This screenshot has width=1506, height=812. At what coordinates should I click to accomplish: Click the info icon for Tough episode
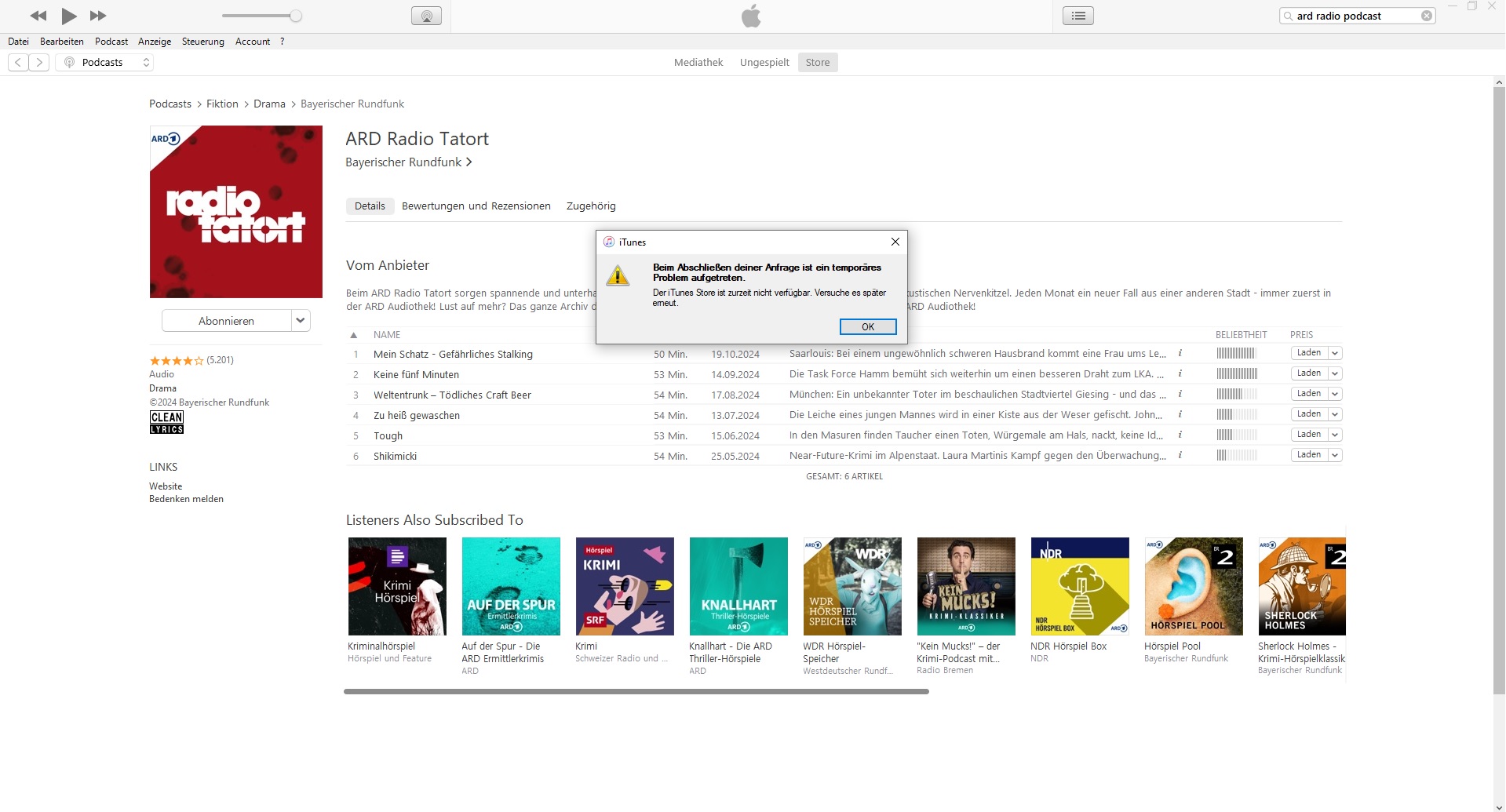1180,435
